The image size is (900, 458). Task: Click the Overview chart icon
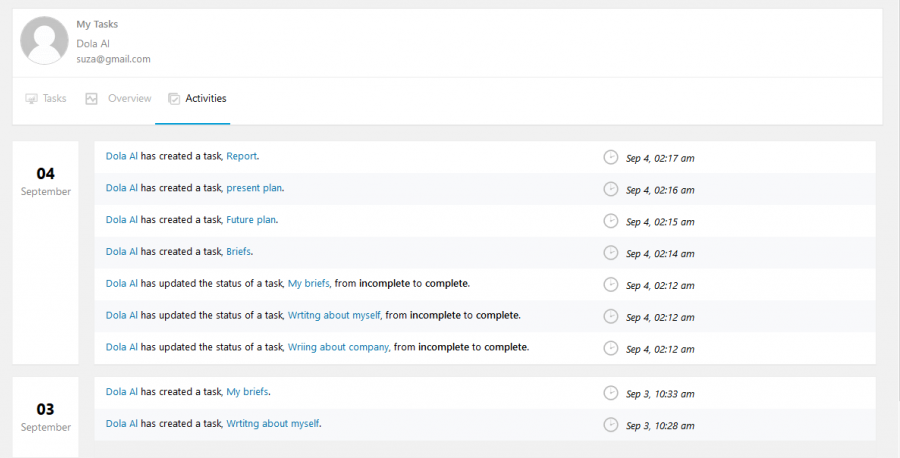coord(91,99)
